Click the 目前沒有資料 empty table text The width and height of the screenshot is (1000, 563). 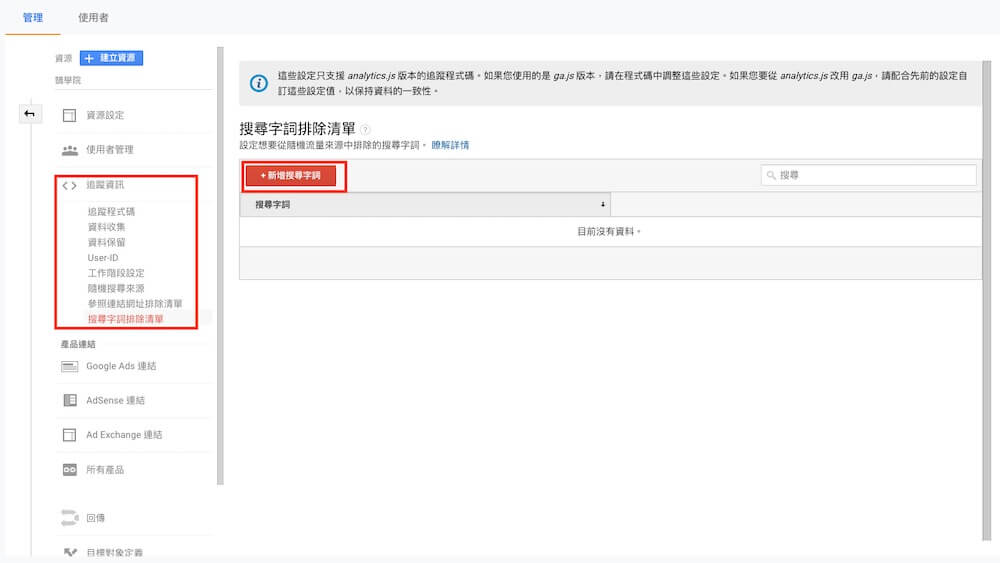(608, 231)
